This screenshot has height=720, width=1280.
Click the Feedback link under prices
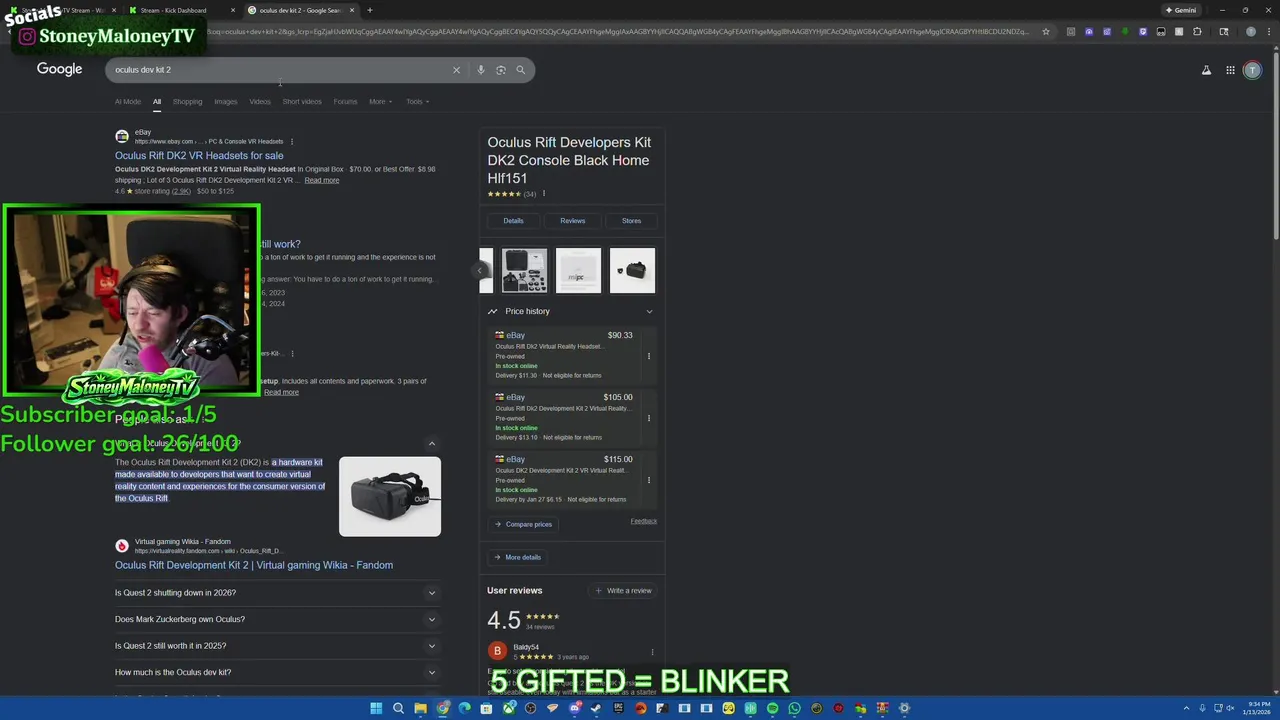click(644, 521)
